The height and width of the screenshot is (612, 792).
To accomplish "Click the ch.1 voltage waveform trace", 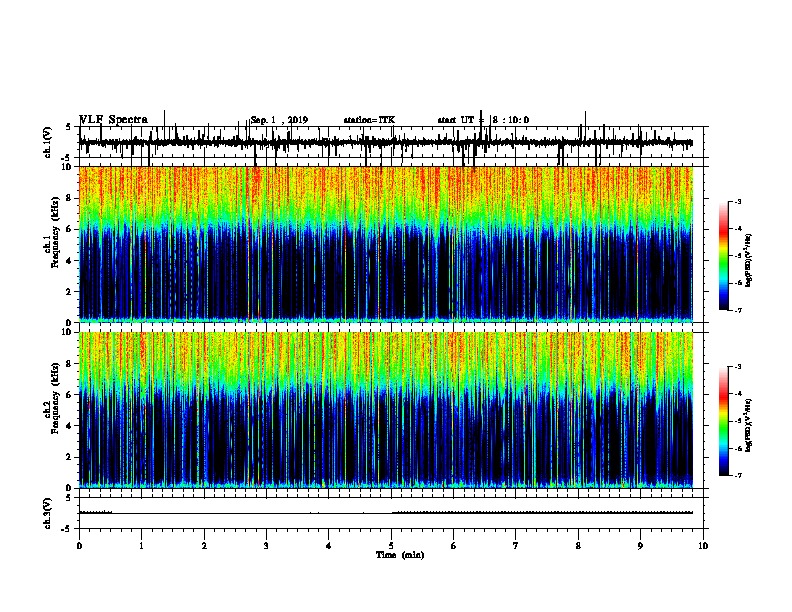I will 386,143.
